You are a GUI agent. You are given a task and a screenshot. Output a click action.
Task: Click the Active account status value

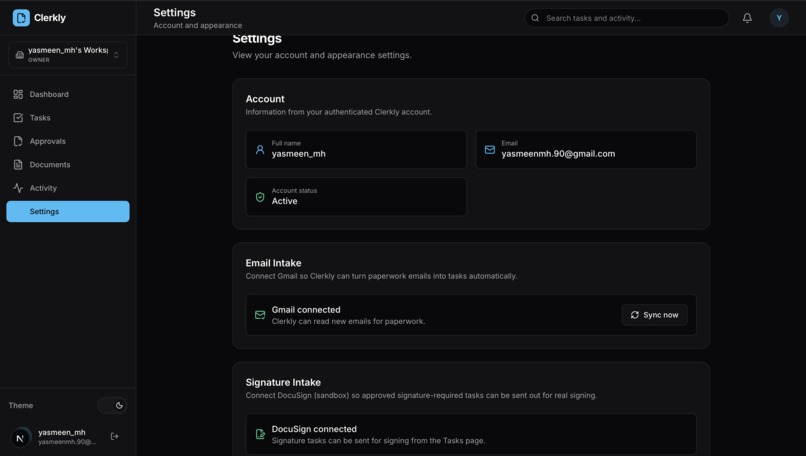(284, 201)
